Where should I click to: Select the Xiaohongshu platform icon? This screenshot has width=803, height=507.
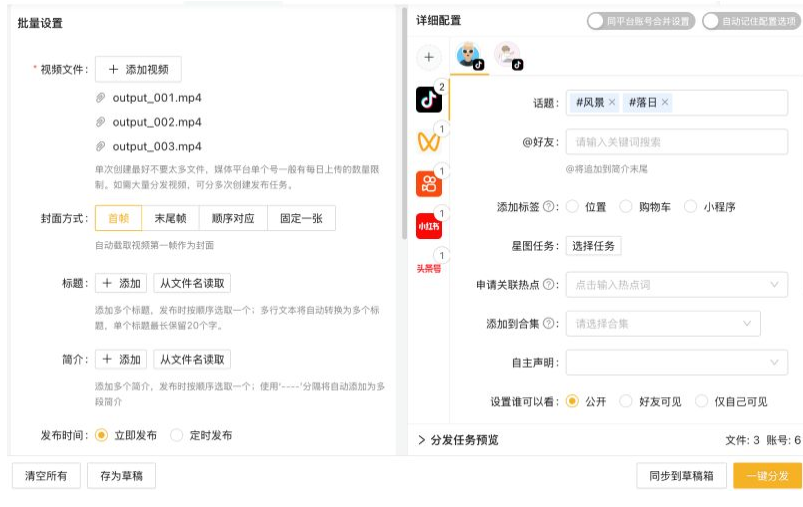click(429, 226)
